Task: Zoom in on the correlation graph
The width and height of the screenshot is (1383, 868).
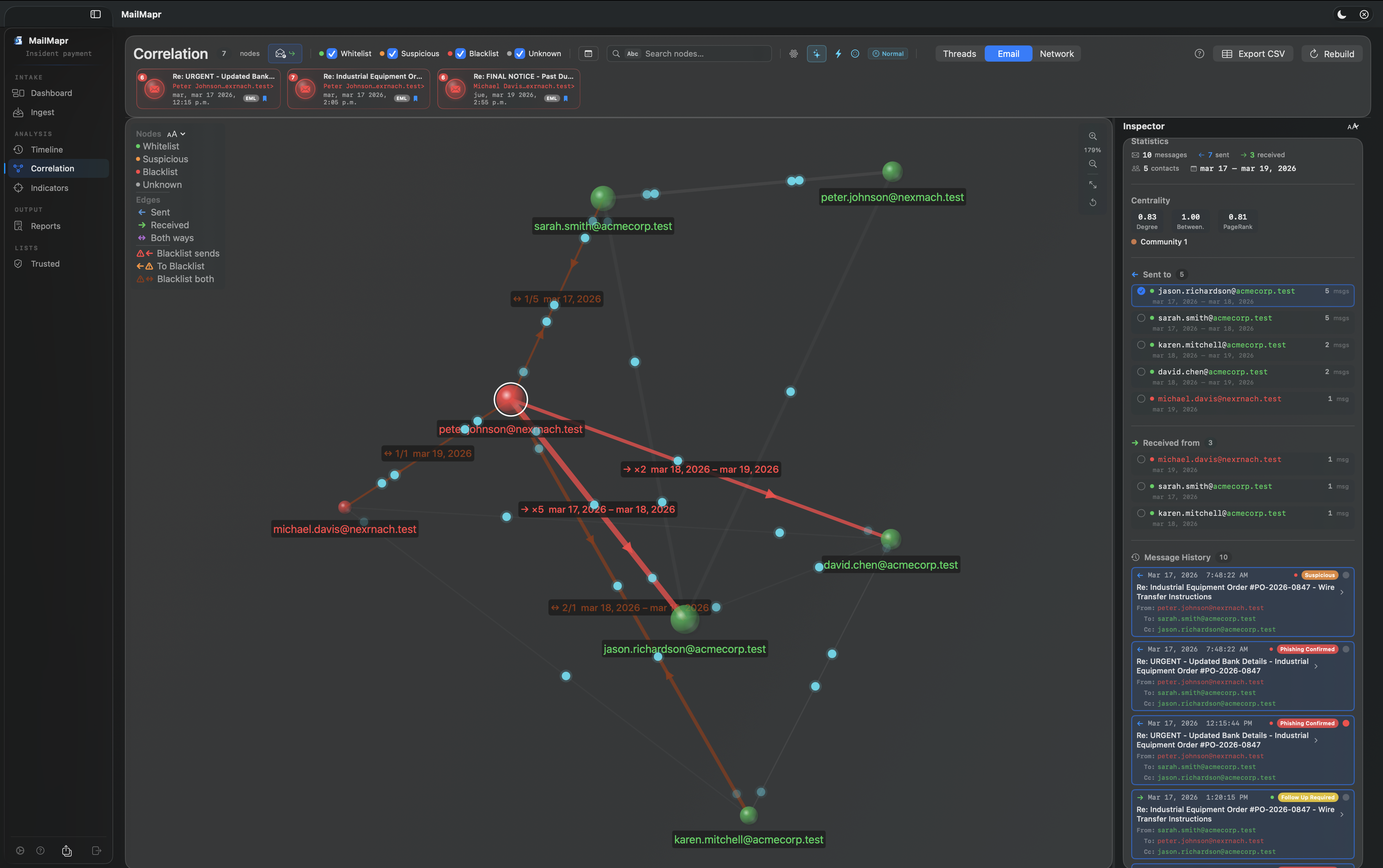Action: [1092, 136]
